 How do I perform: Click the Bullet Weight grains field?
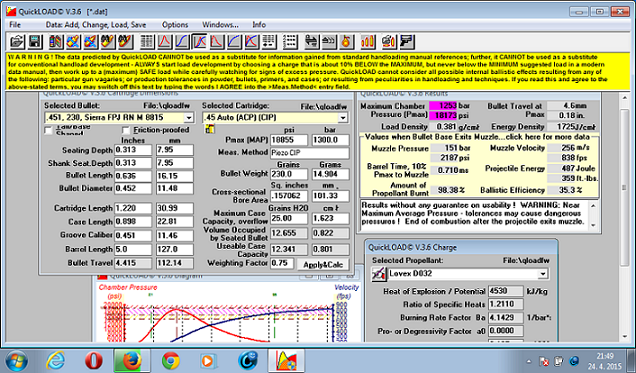coord(289,174)
